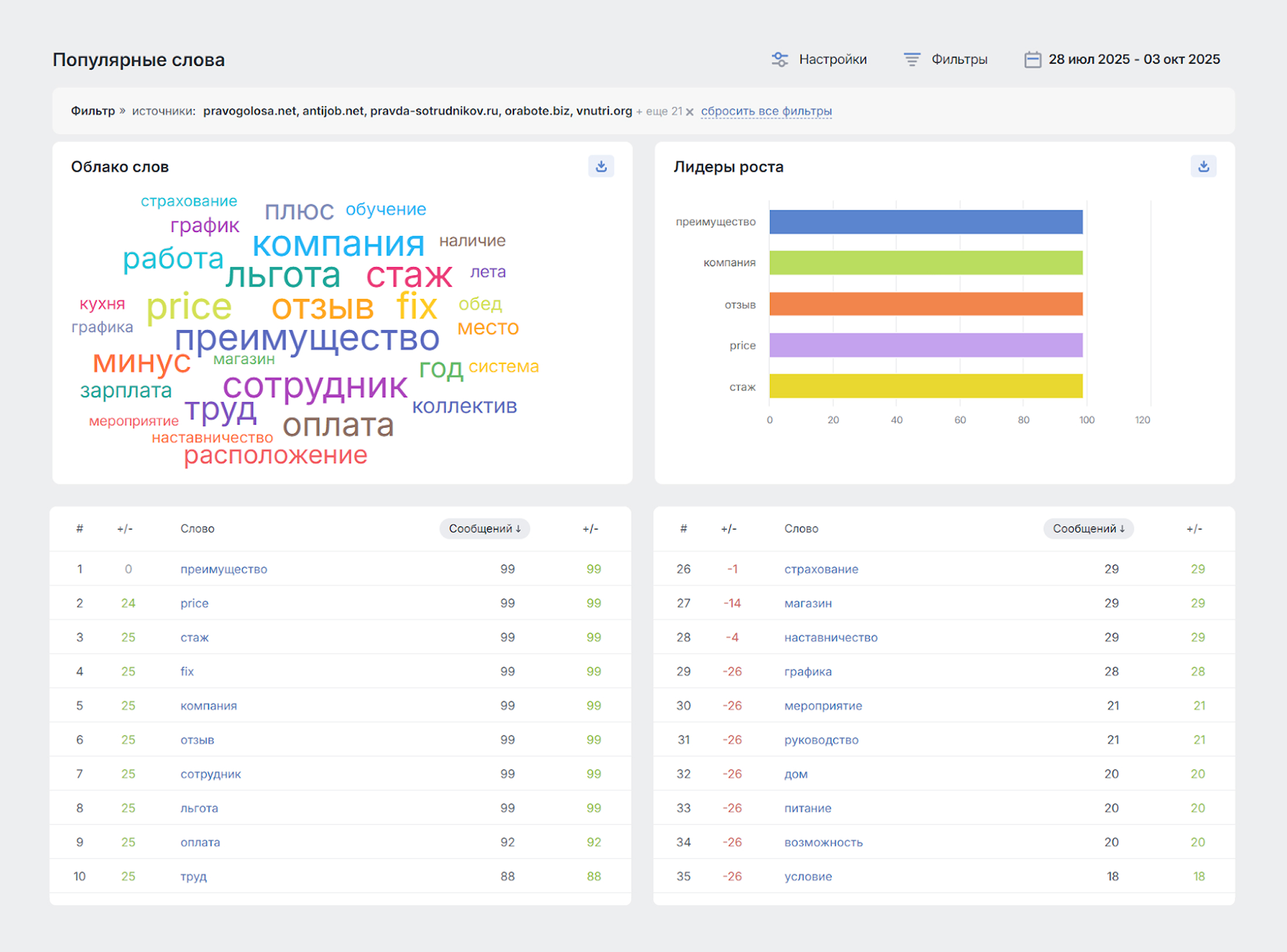
Task: Click the yellow стаж chart bar
Action: [x=925, y=386]
